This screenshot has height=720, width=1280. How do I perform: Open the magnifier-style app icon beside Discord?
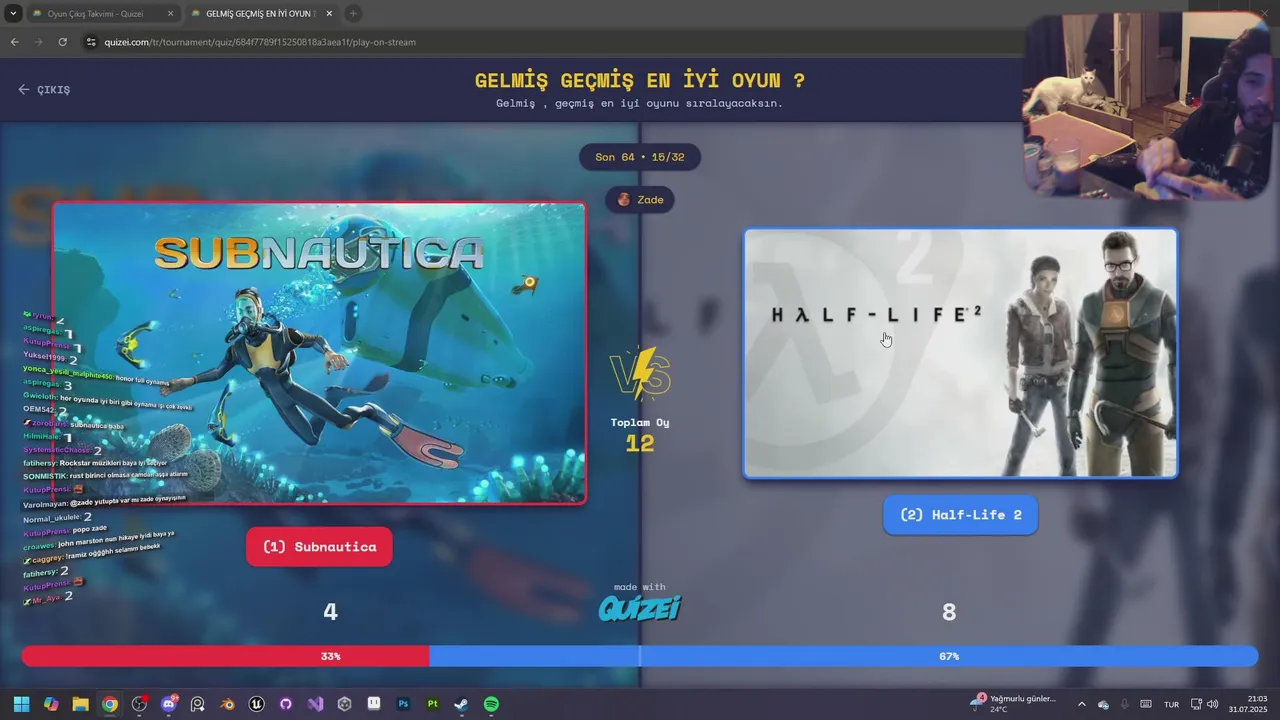[x=198, y=704]
